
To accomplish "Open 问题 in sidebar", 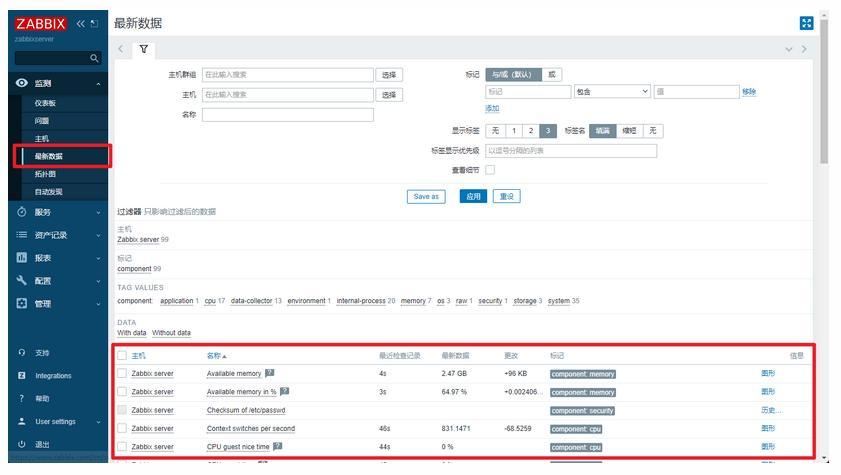I will coord(42,121).
